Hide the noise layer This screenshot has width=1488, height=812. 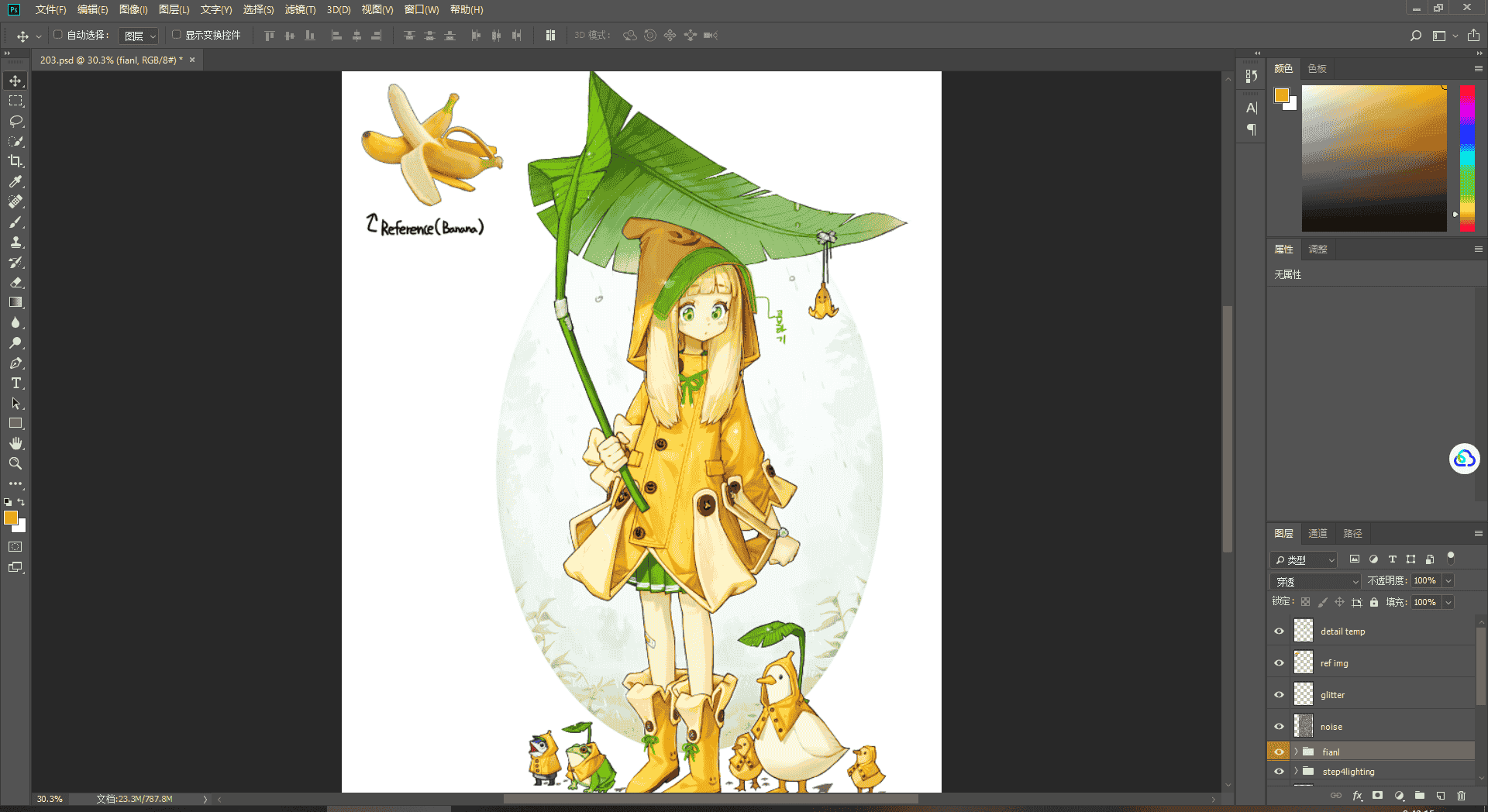(1279, 726)
